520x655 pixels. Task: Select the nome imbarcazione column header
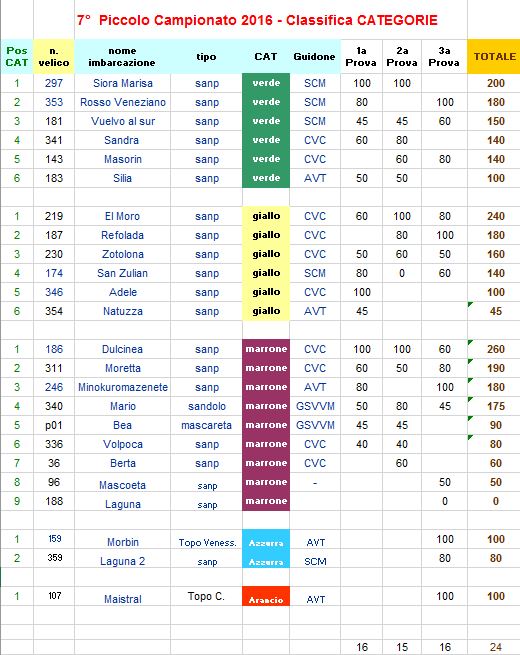click(122, 56)
